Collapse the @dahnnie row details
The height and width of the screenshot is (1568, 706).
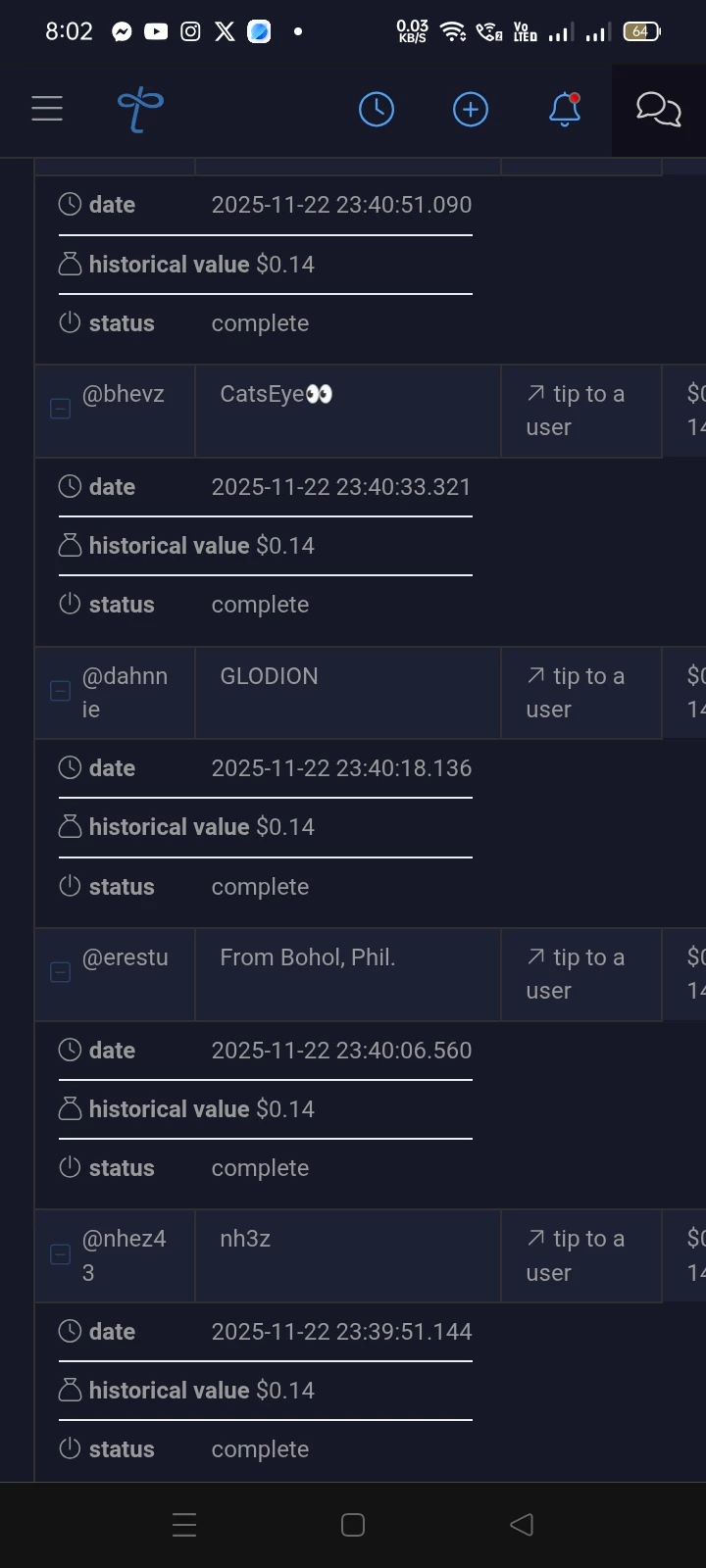pyautogui.click(x=60, y=691)
